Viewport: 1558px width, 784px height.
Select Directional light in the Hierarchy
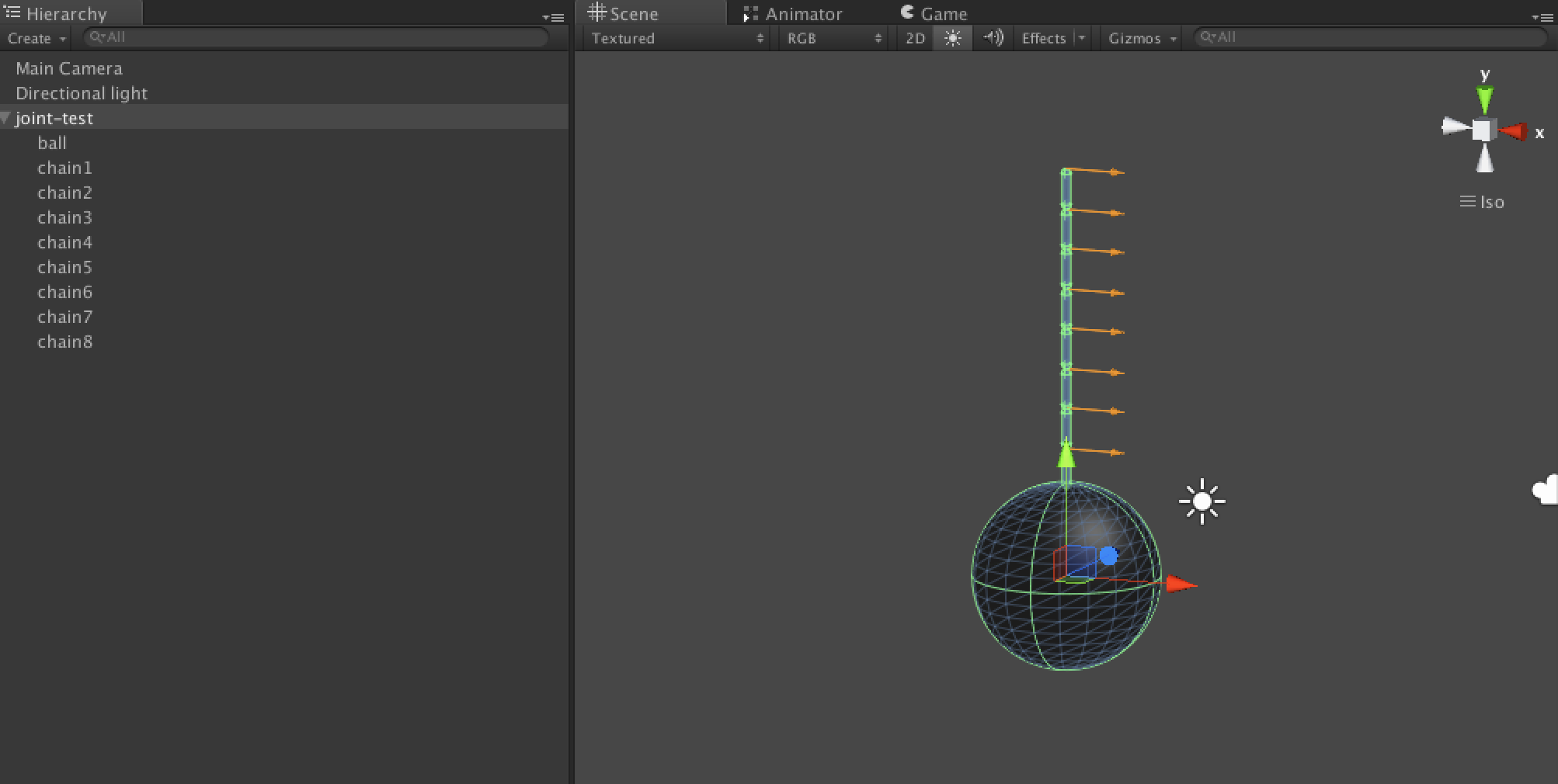click(284, 93)
